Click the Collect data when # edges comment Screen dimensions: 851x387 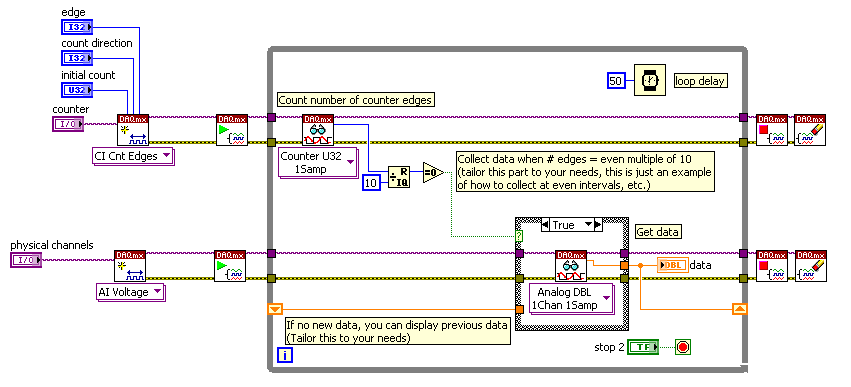point(585,172)
